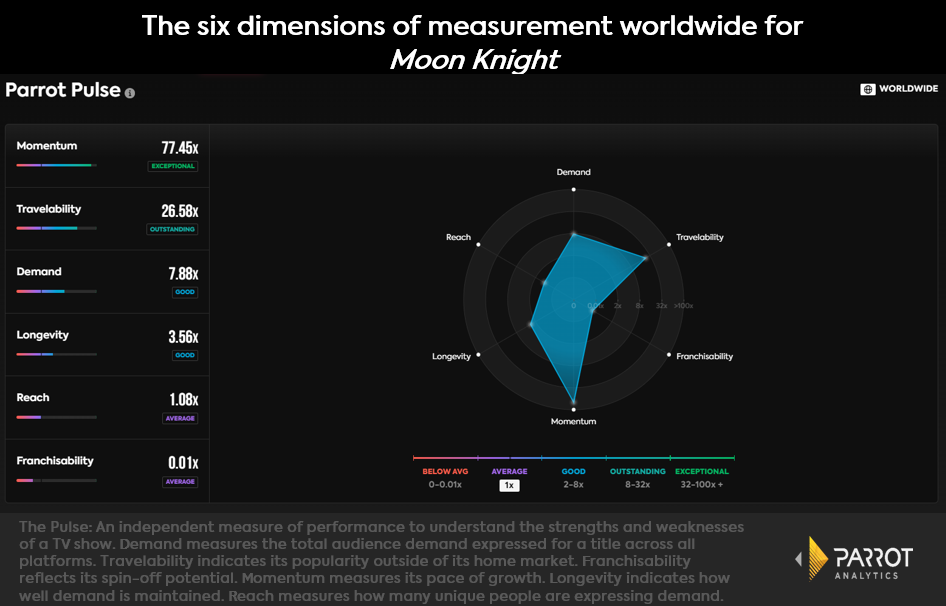Click the Momentum data point on radar chart

click(573, 401)
